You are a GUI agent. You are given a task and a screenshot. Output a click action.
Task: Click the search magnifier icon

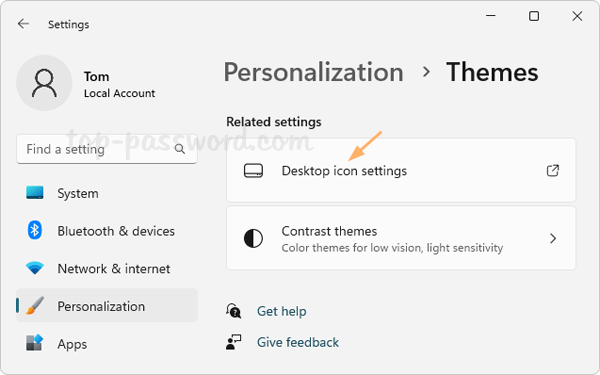pyautogui.click(x=179, y=149)
